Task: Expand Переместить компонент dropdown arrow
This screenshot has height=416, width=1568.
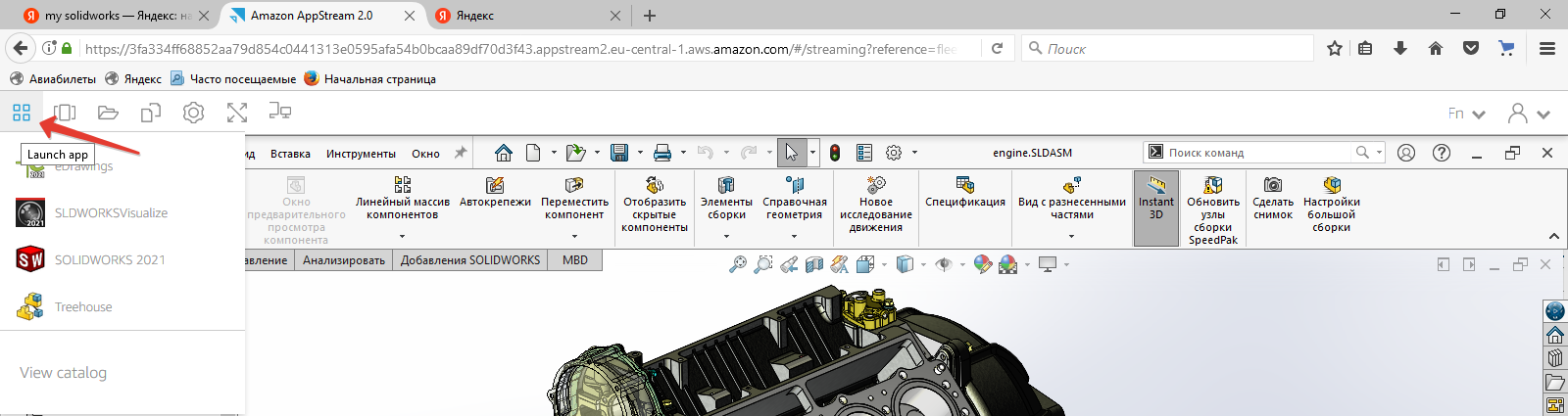Action: click(x=574, y=236)
